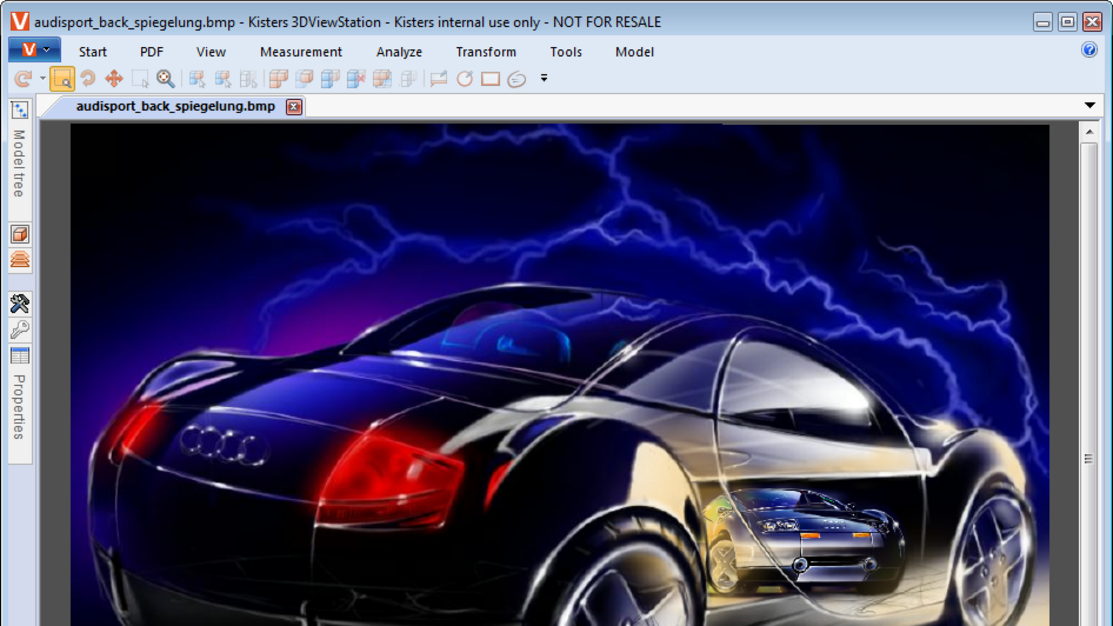Screen dimensions: 1113x626
Task: Close the 3DViewStation window
Action: [1092, 22]
